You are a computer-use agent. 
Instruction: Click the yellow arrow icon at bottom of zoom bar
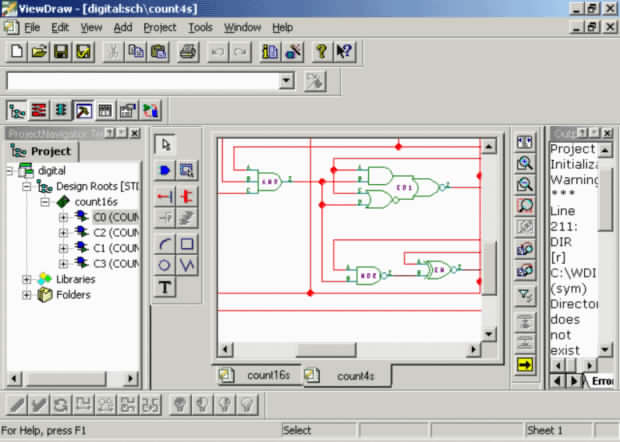(x=525, y=365)
